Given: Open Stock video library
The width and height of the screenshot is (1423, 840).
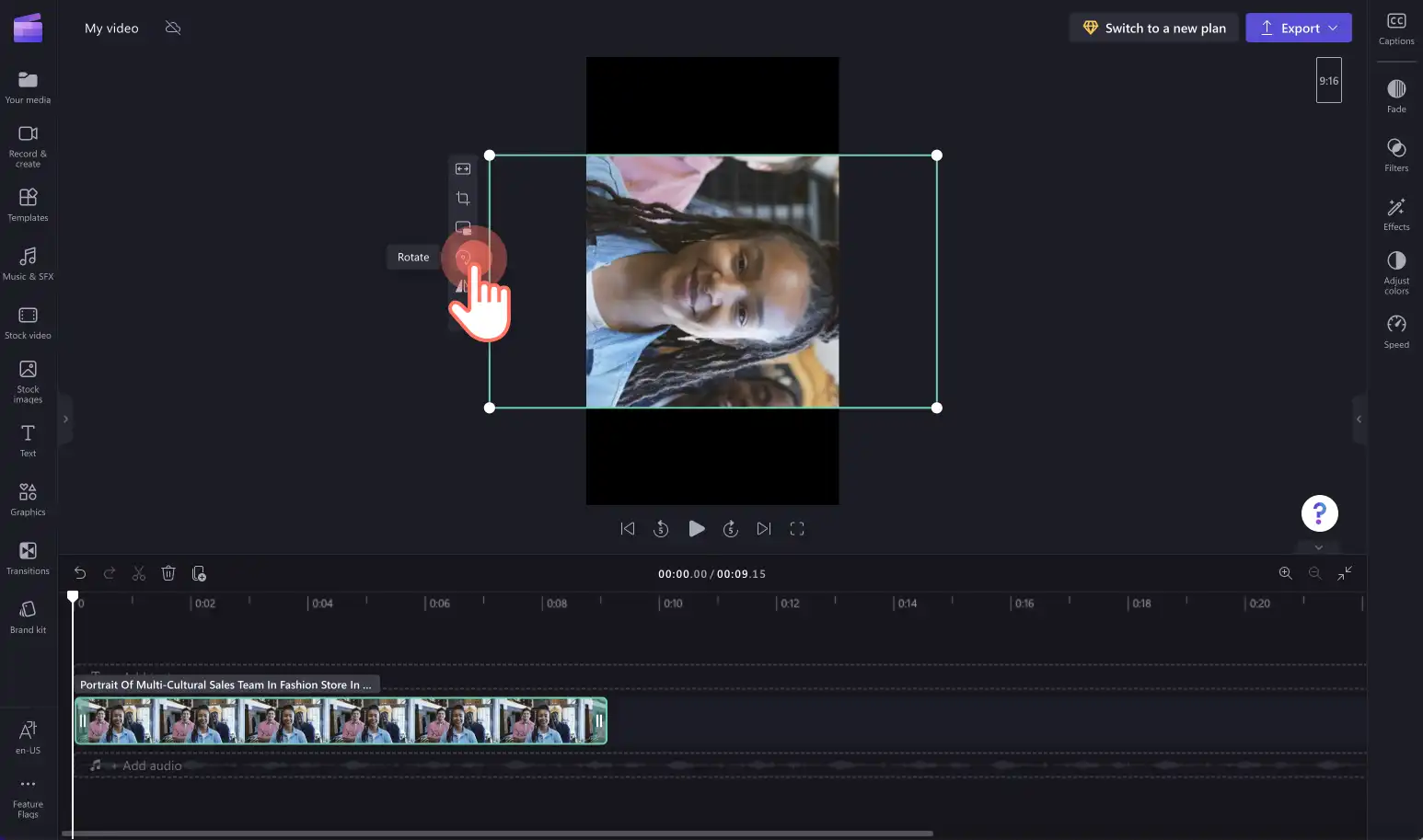Looking at the screenshot, I should click(28, 322).
